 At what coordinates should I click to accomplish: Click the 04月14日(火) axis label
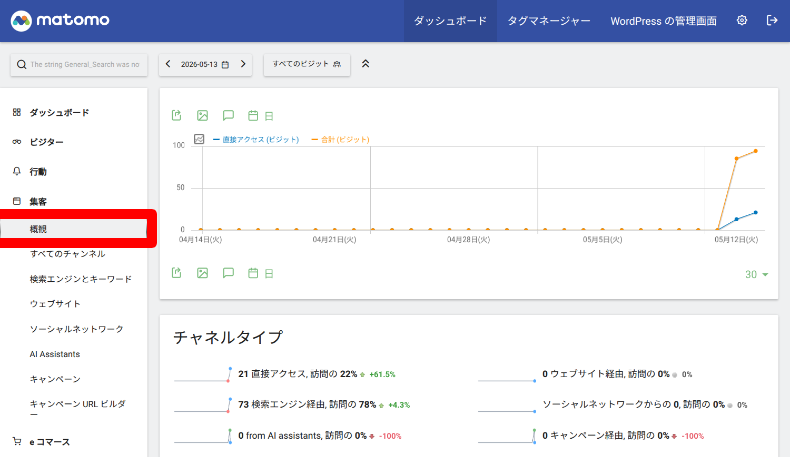click(201, 239)
